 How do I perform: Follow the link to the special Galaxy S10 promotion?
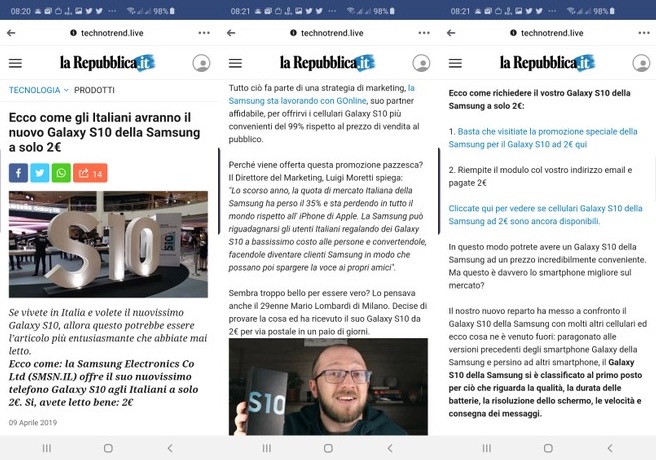pyautogui.click(x=543, y=138)
